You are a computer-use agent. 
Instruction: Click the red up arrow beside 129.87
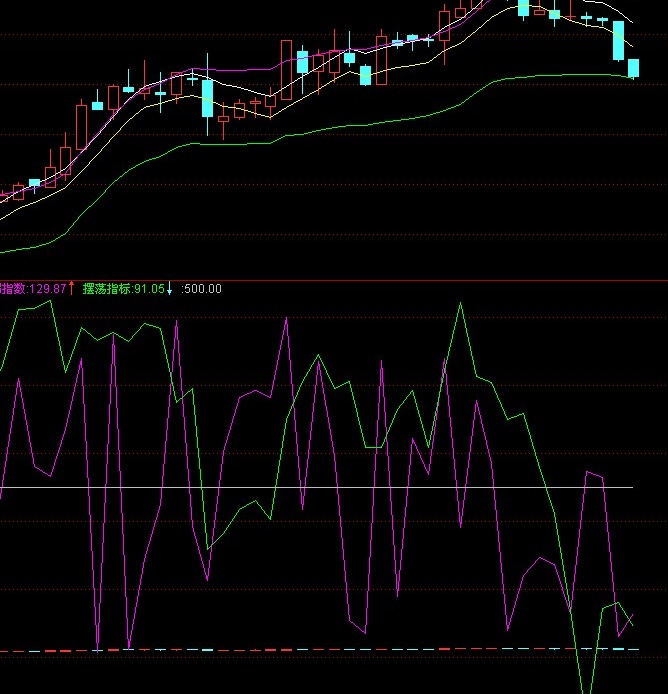click(72, 289)
